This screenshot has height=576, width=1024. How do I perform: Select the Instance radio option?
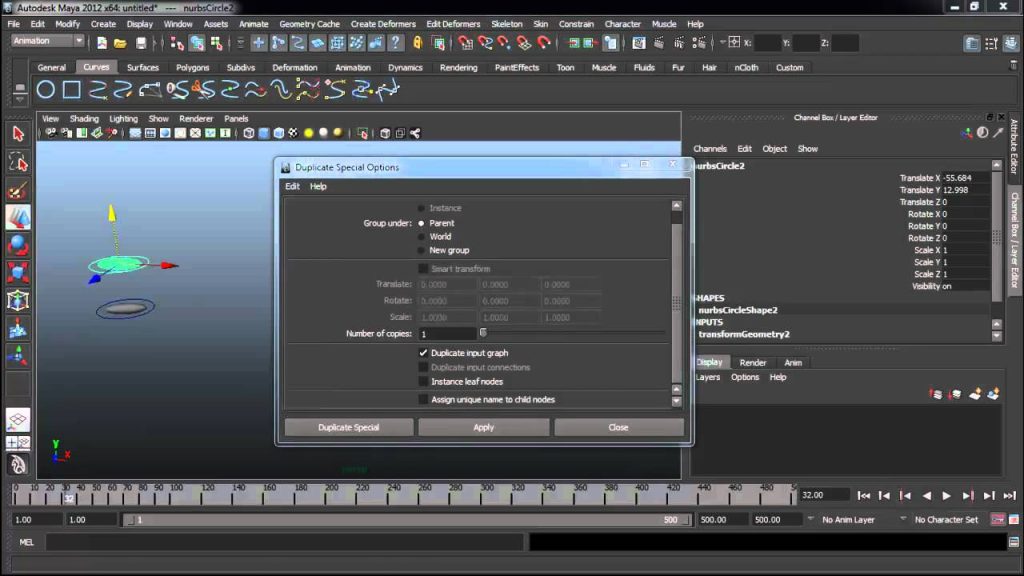tap(421, 208)
